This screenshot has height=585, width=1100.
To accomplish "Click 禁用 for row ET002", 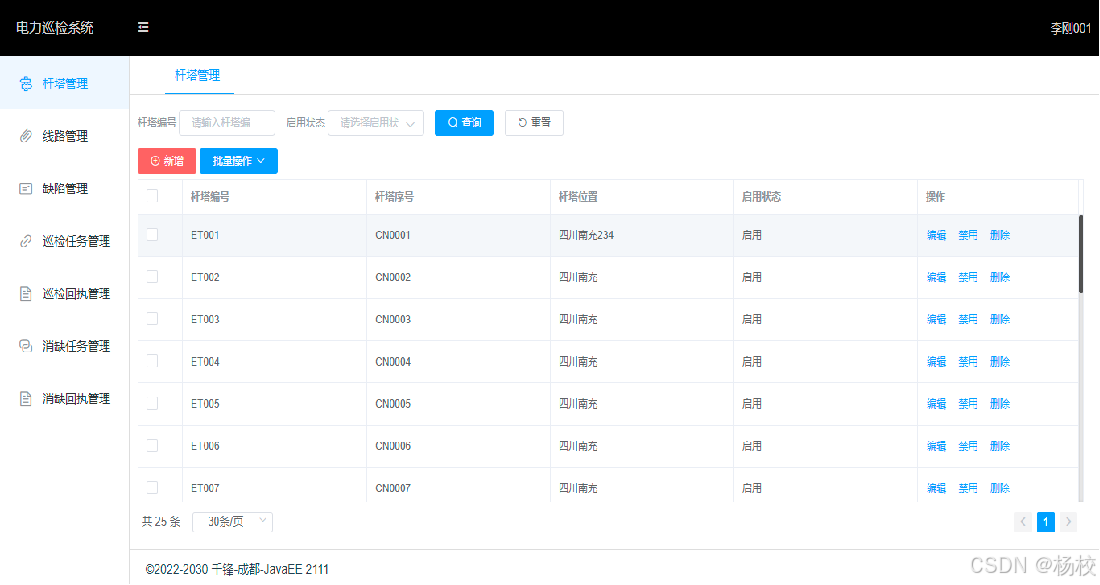I will coord(968,277).
